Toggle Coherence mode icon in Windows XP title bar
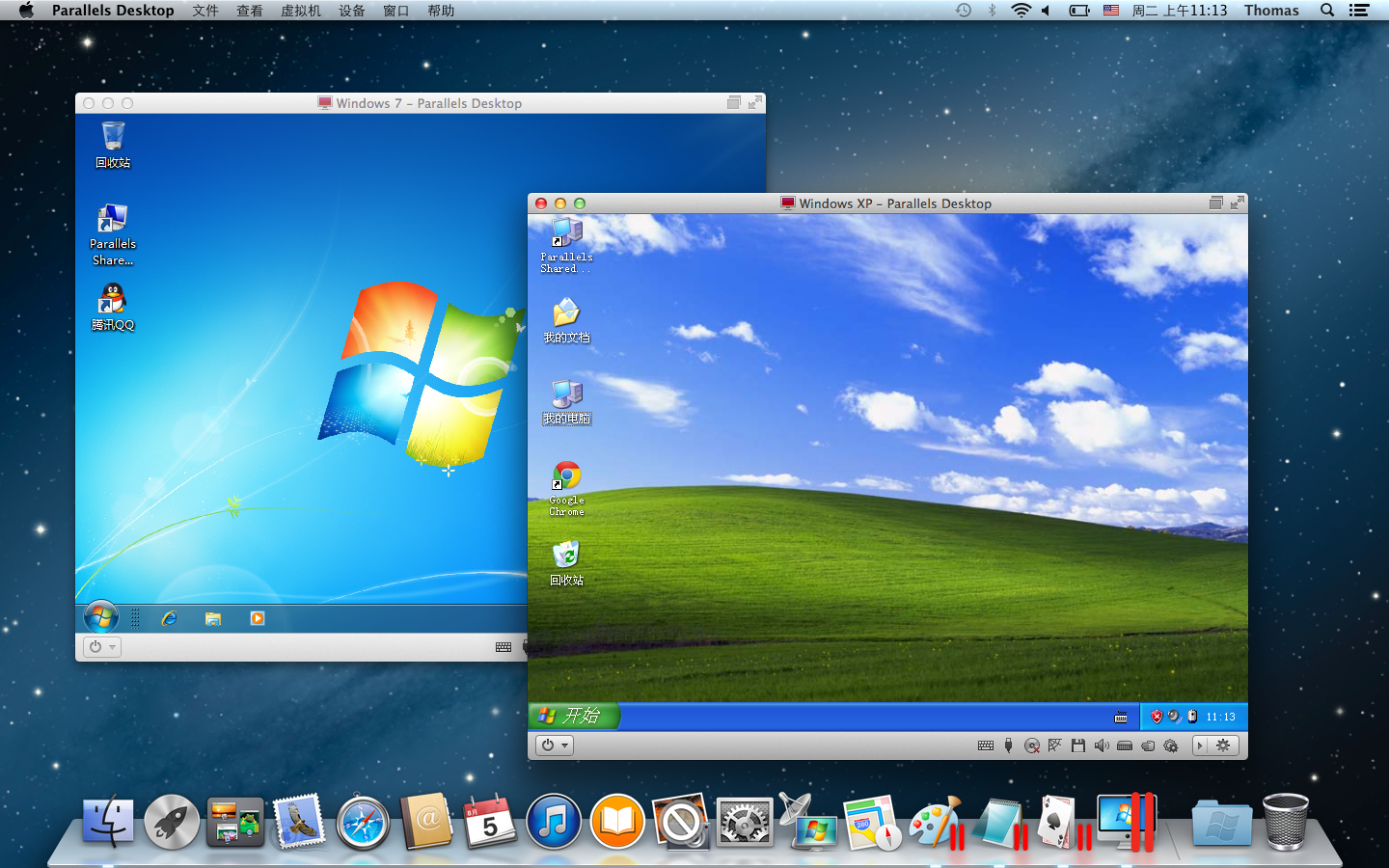The width and height of the screenshot is (1389, 868). pos(1215,203)
